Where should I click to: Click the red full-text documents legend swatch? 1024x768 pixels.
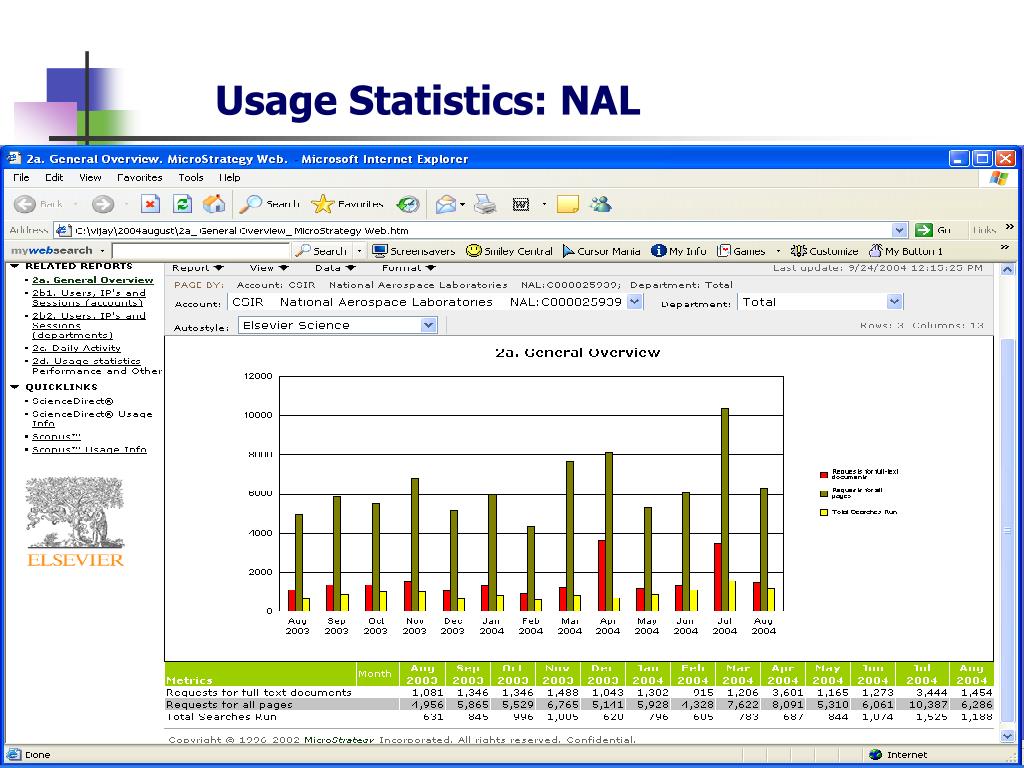click(824, 475)
